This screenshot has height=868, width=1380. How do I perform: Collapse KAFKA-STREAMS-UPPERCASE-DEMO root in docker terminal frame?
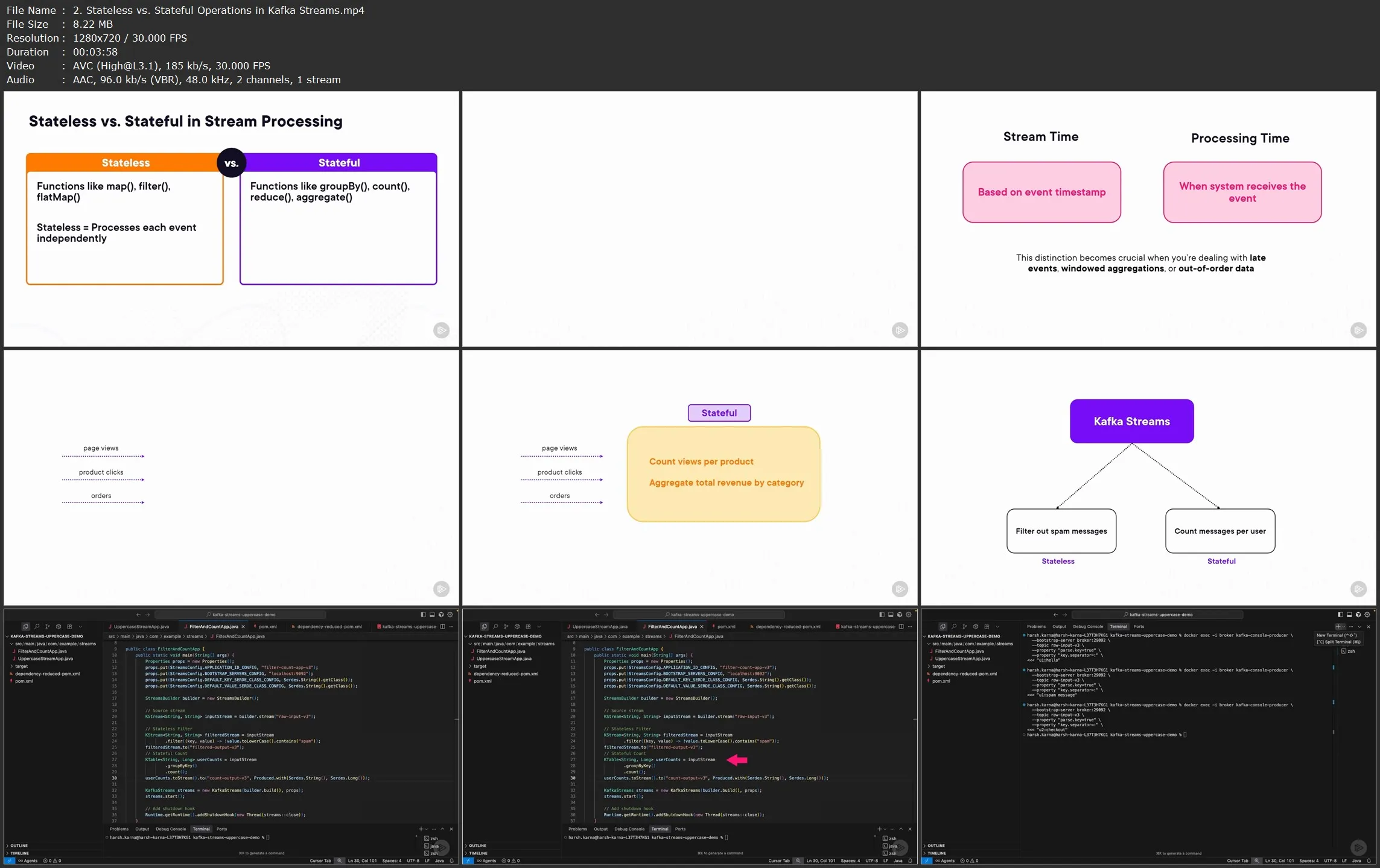962,636
